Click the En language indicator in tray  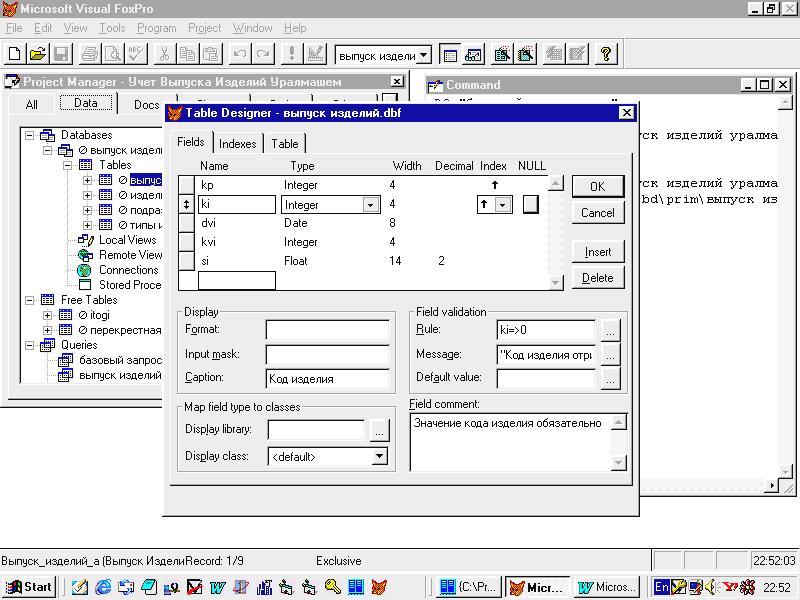tap(661, 587)
